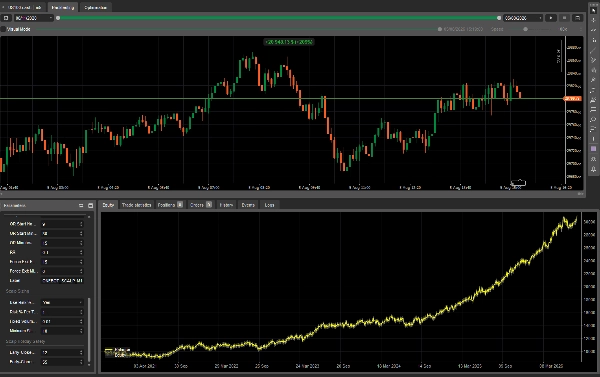The image size is (600, 377).
Task: Open the backtest start date dropdown
Action: point(33,18)
